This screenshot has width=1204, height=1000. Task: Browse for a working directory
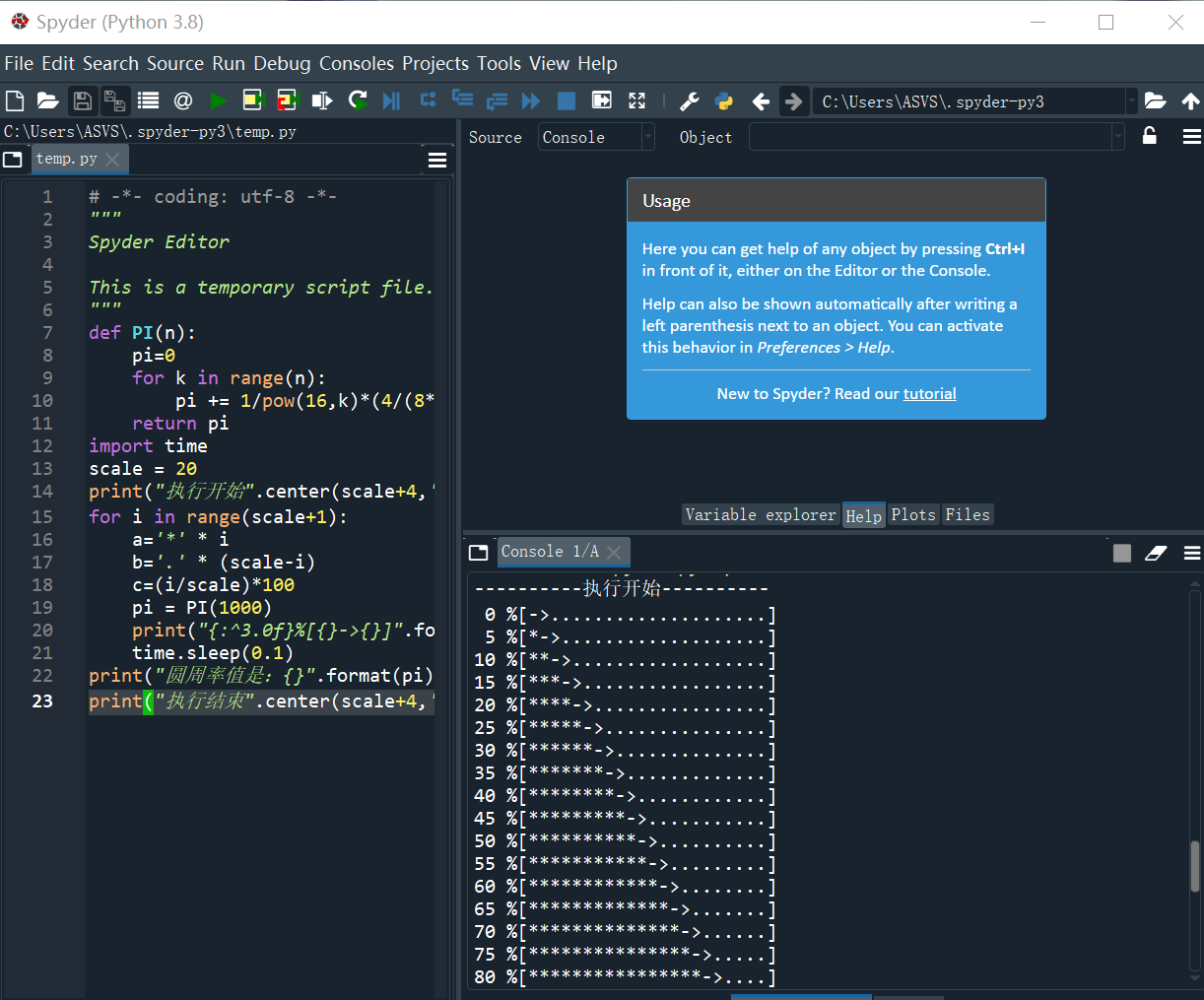[x=1156, y=100]
